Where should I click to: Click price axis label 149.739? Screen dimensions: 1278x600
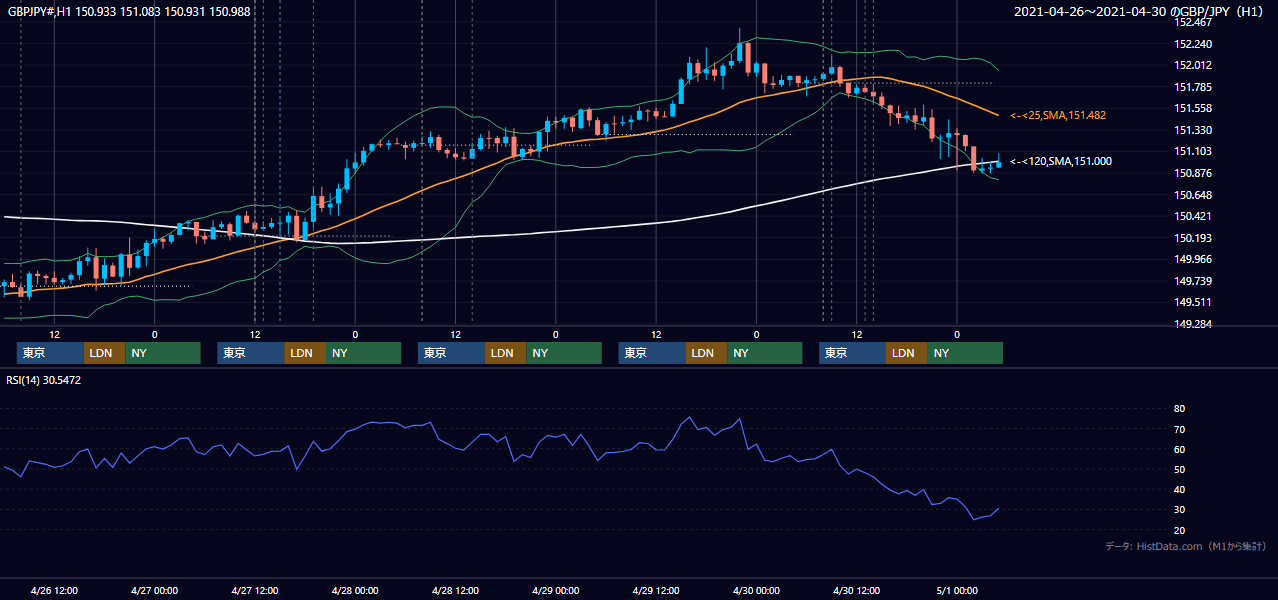tap(1194, 281)
